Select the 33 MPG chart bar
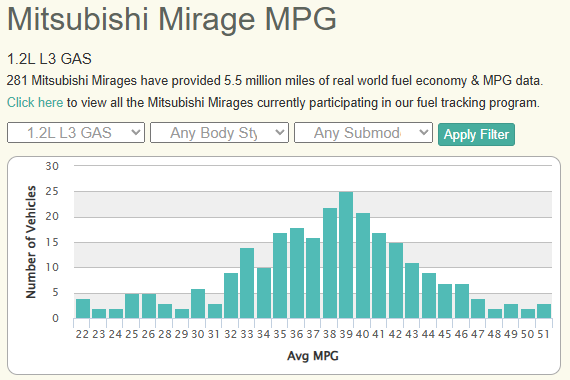 click(x=247, y=283)
